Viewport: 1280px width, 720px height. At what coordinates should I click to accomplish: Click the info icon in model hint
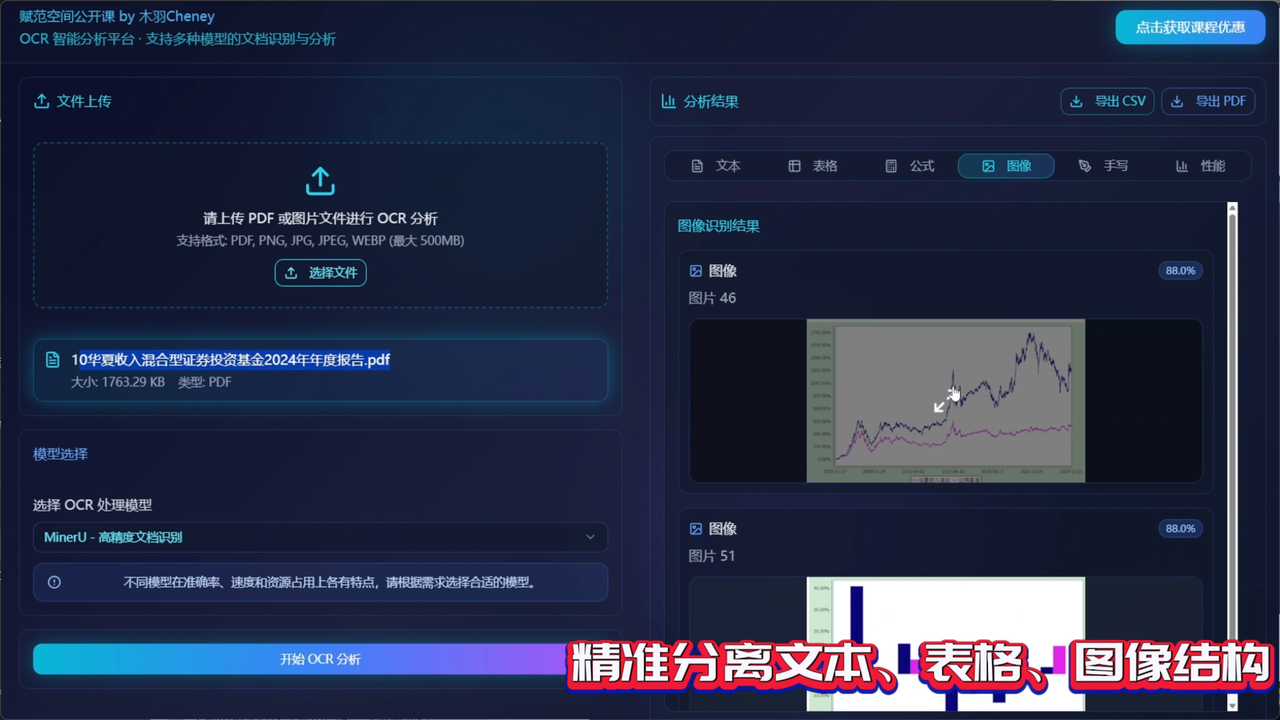(54, 582)
